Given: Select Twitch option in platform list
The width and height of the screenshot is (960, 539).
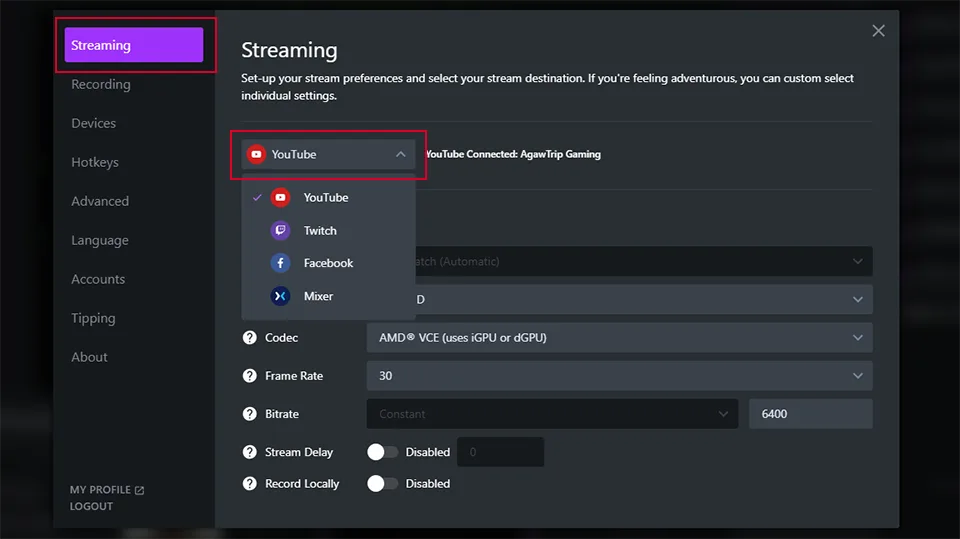Looking at the screenshot, I should click(328, 230).
